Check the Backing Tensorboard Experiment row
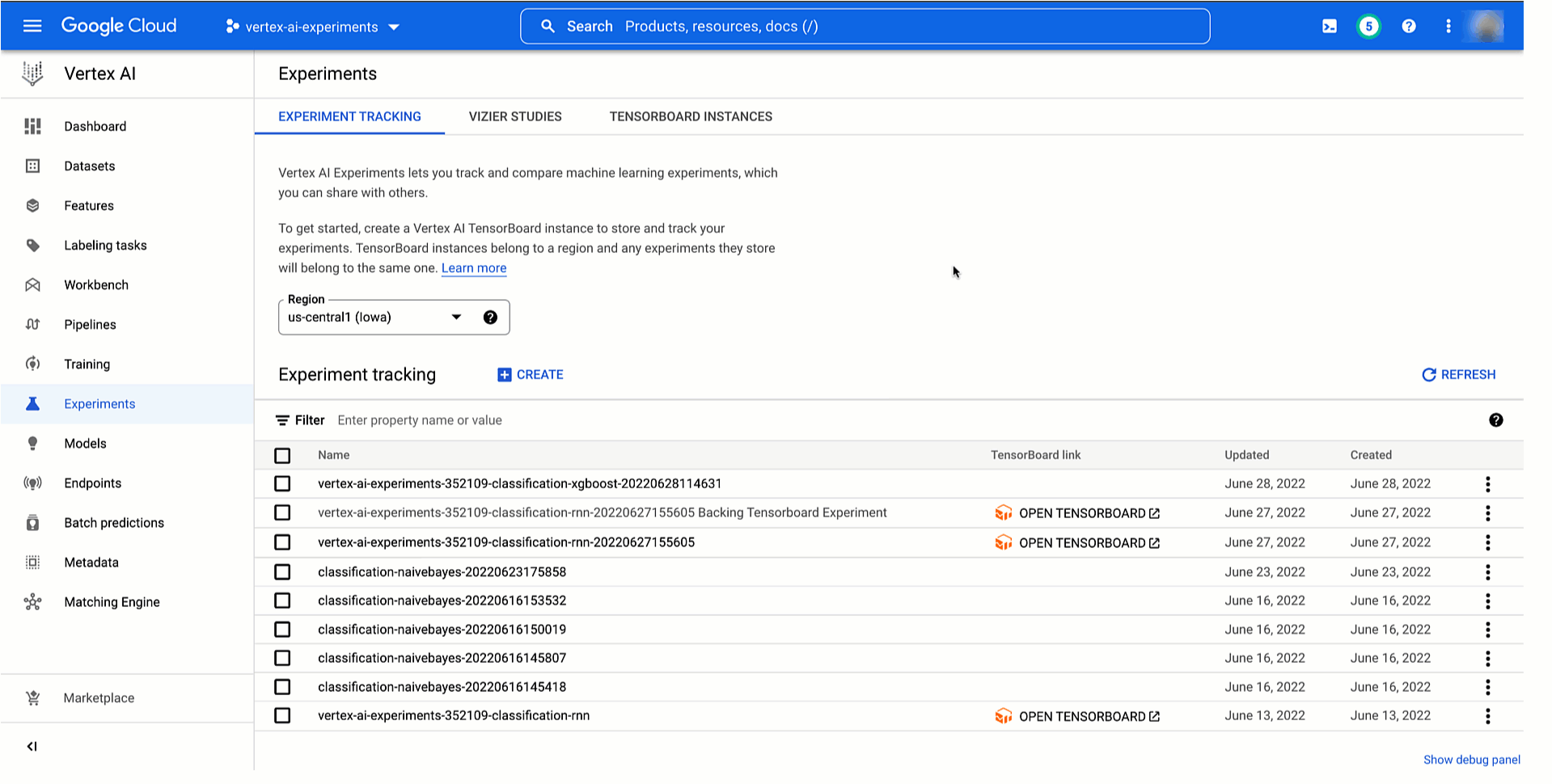 pyautogui.click(x=282, y=512)
